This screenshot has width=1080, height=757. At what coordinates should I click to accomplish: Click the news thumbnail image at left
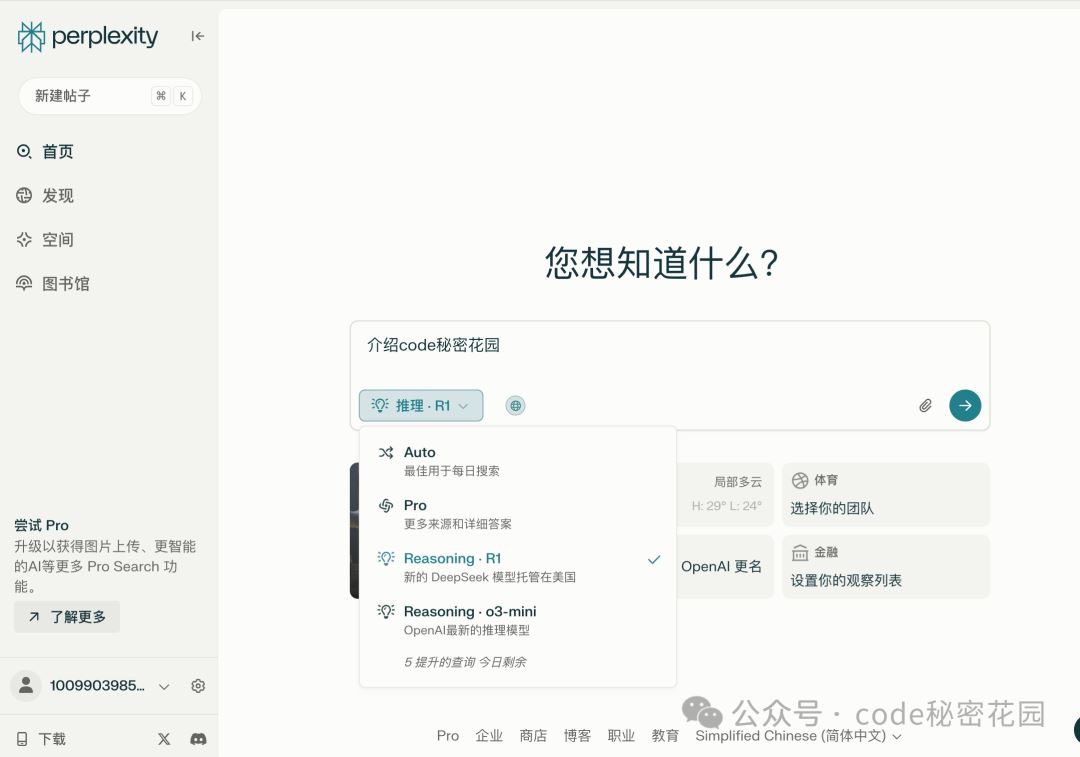(354, 530)
